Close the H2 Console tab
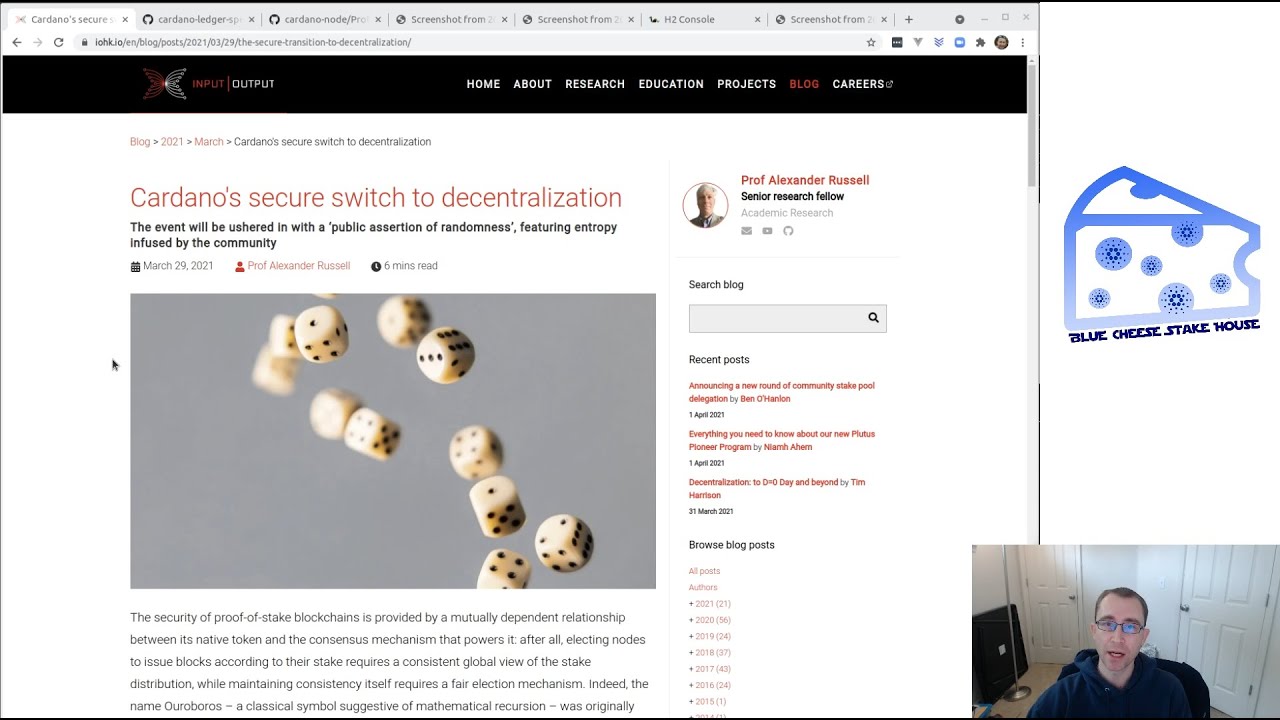The image size is (1280, 720). pos(758,19)
